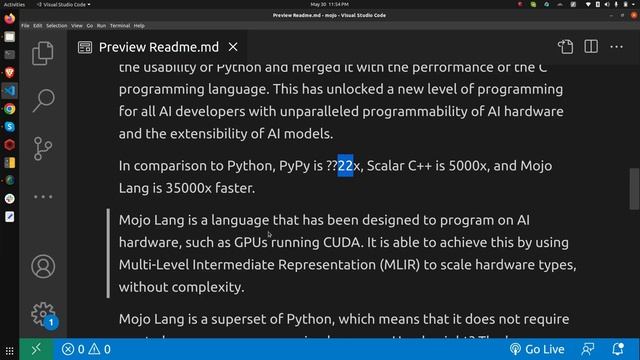640x360 pixels.
Task: Open the red hexagon app in dock
Action: [9, 144]
